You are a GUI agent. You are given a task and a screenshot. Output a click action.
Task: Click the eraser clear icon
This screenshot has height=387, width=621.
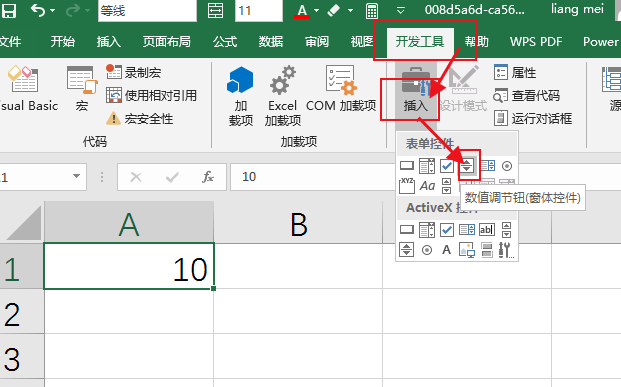(x=333, y=10)
